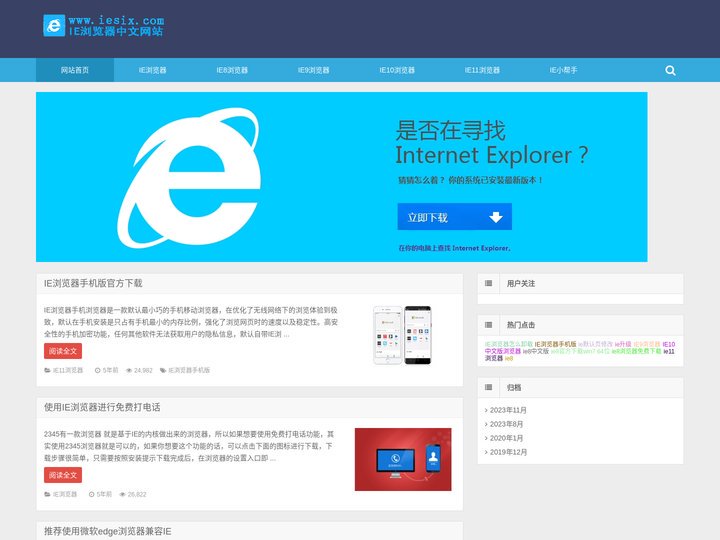This screenshot has height=540, width=720.
Task: Go to 网站首页 in the navigation bar
Action: (75, 70)
